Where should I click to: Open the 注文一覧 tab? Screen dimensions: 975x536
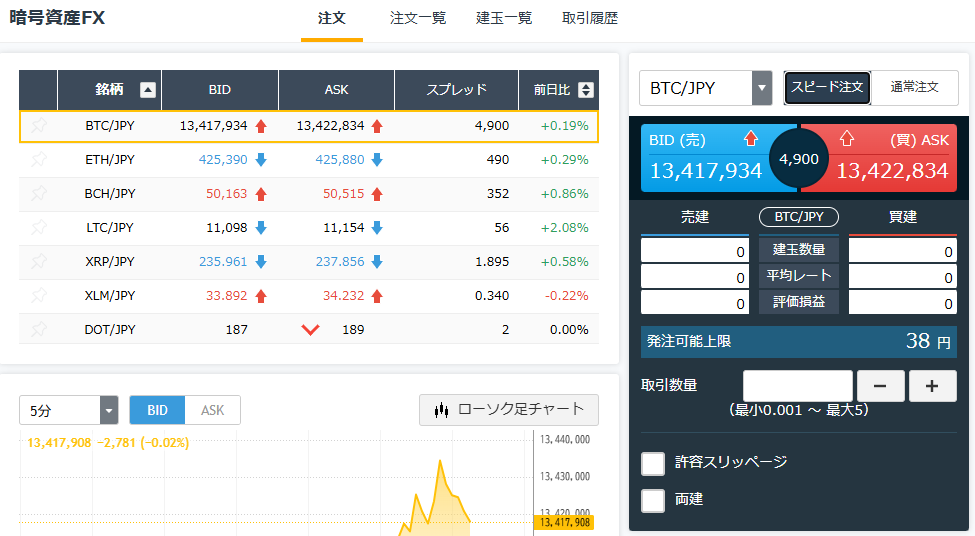[x=418, y=19]
